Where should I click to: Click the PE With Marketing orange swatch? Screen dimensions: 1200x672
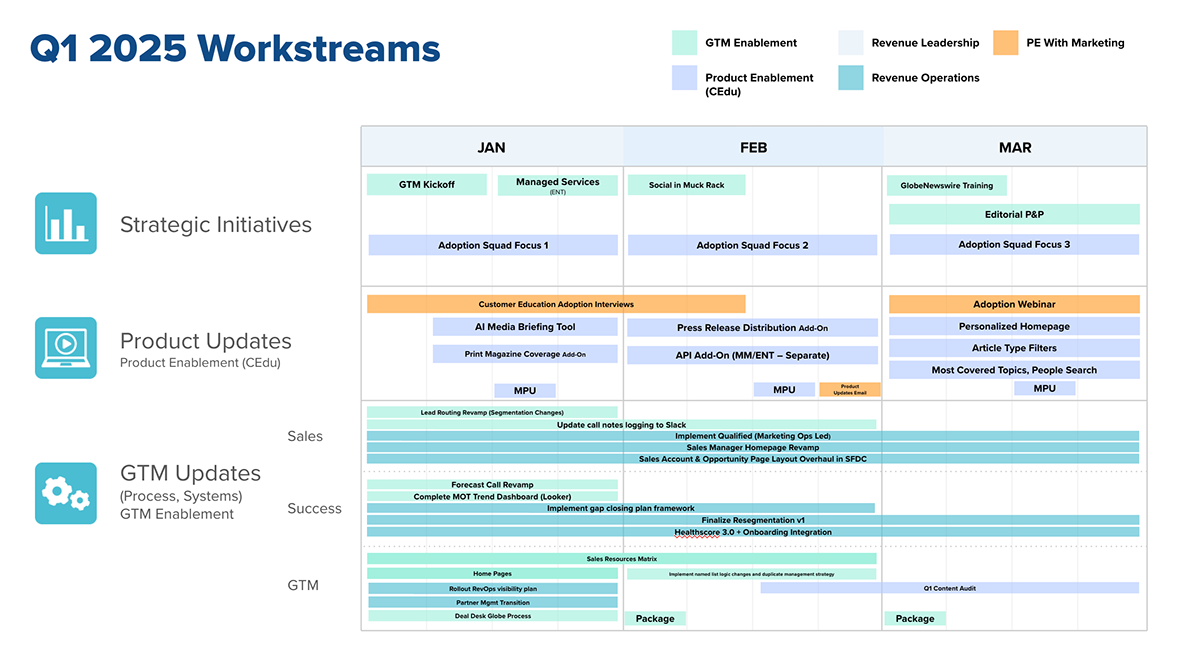[1005, 43]
